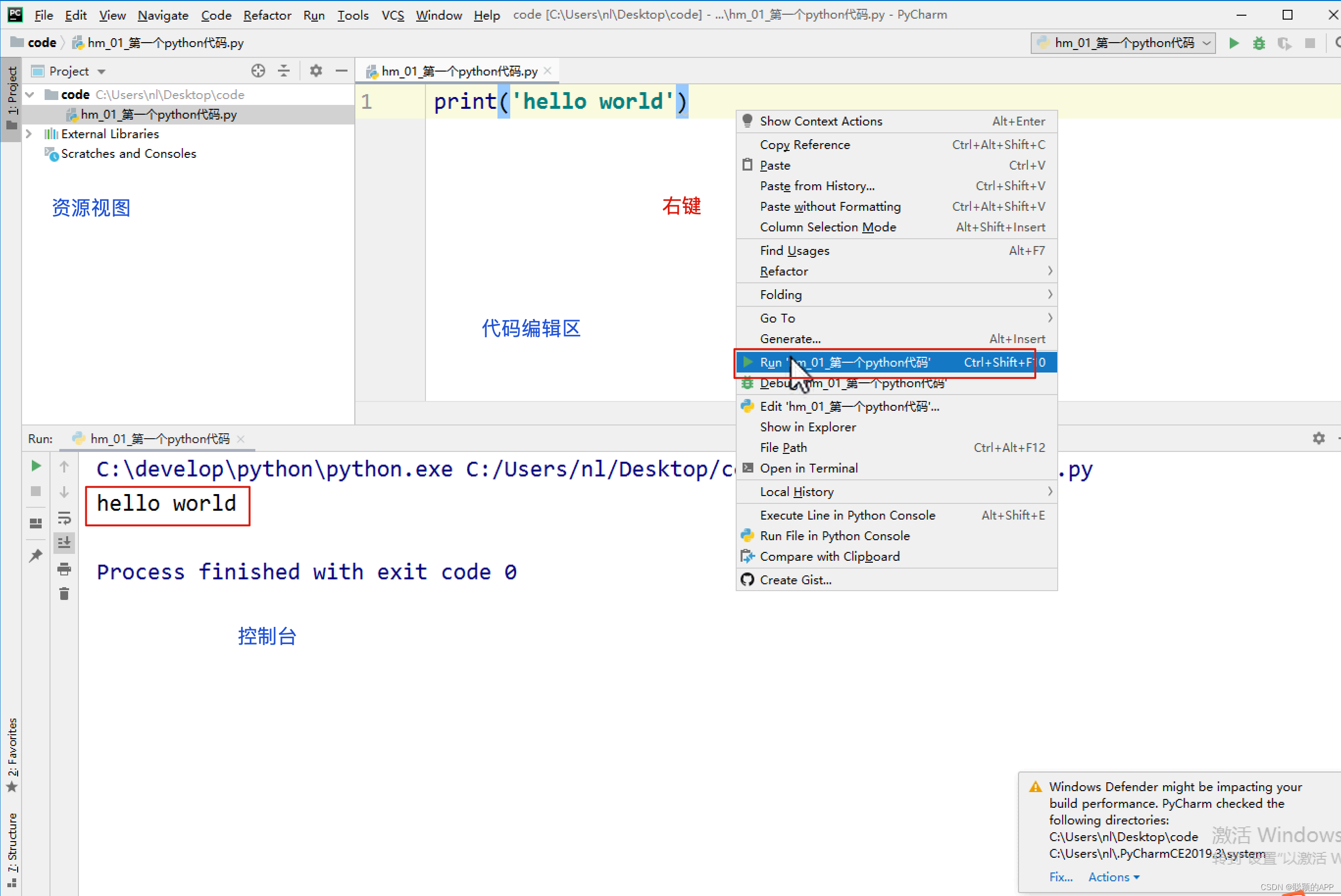Expand the External Libraries tree node

tap(29, 134)
